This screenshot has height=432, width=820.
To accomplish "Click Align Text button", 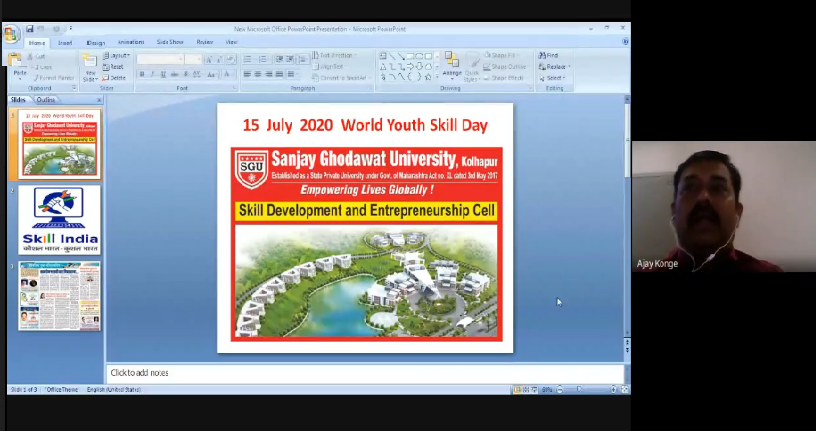I will pyautogui.click(x=329, y=67).
